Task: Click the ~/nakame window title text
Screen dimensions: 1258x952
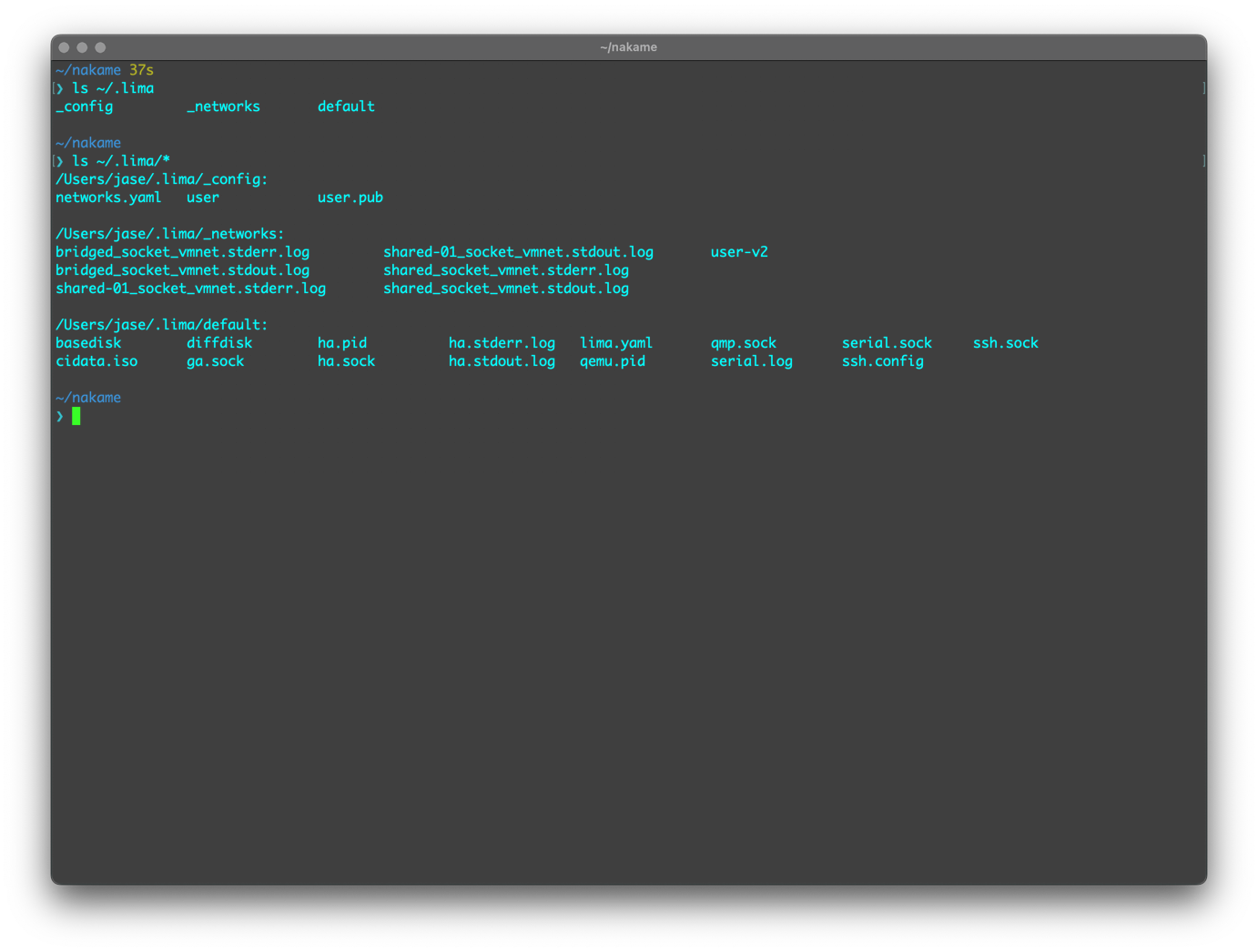Action: click(628, 47)
